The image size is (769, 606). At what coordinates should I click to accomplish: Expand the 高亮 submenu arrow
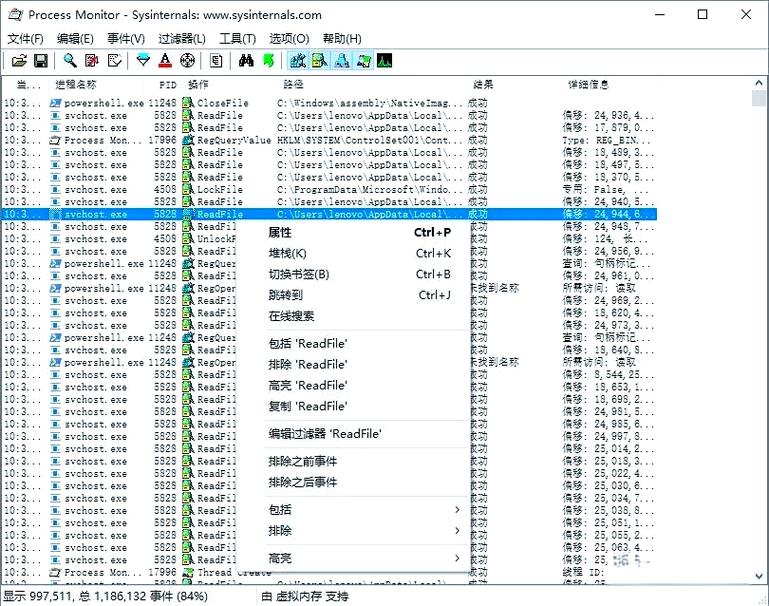457,558
